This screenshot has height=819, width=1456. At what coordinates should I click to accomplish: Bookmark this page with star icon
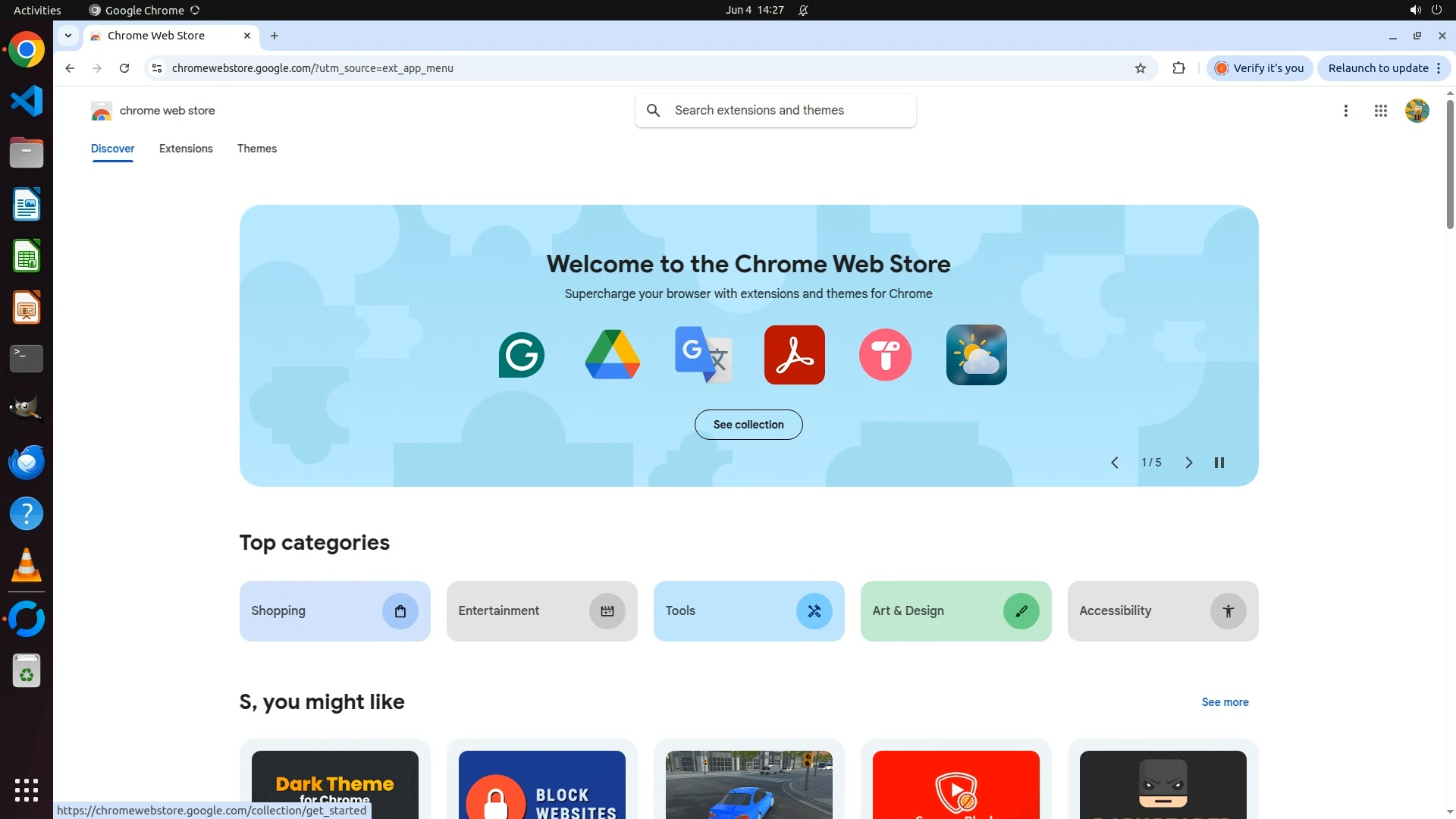[1140, 68]
